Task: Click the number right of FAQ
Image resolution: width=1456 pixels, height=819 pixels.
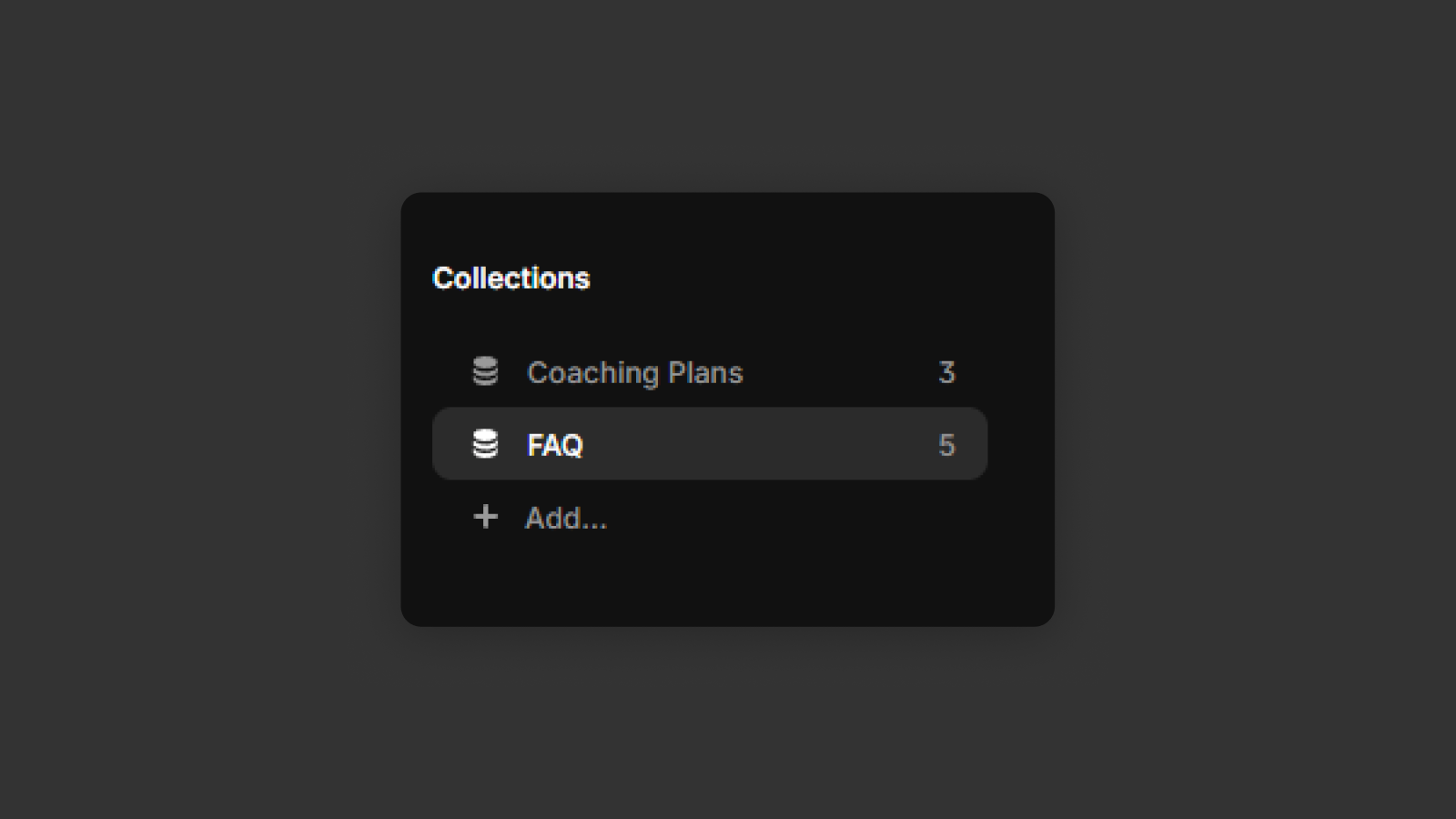Action: click(946, 445)
